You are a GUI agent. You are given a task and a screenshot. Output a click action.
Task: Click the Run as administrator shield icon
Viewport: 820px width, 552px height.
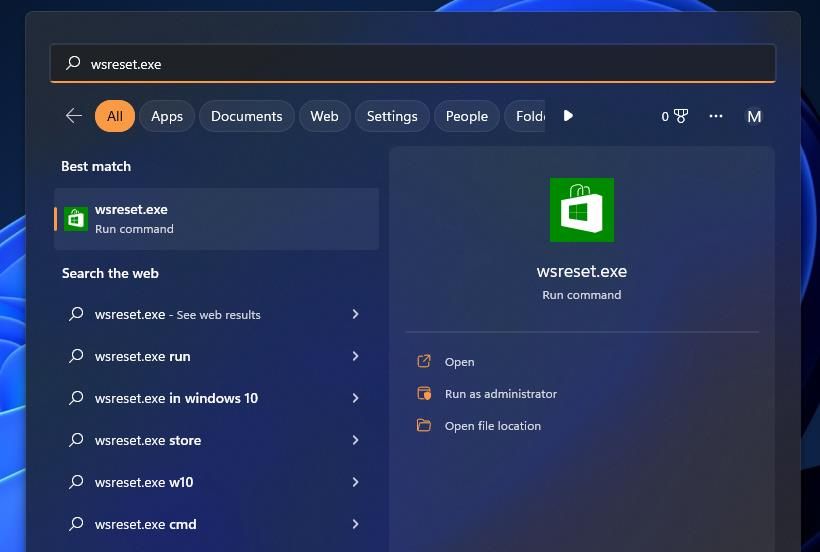click(x=424, y=393)
